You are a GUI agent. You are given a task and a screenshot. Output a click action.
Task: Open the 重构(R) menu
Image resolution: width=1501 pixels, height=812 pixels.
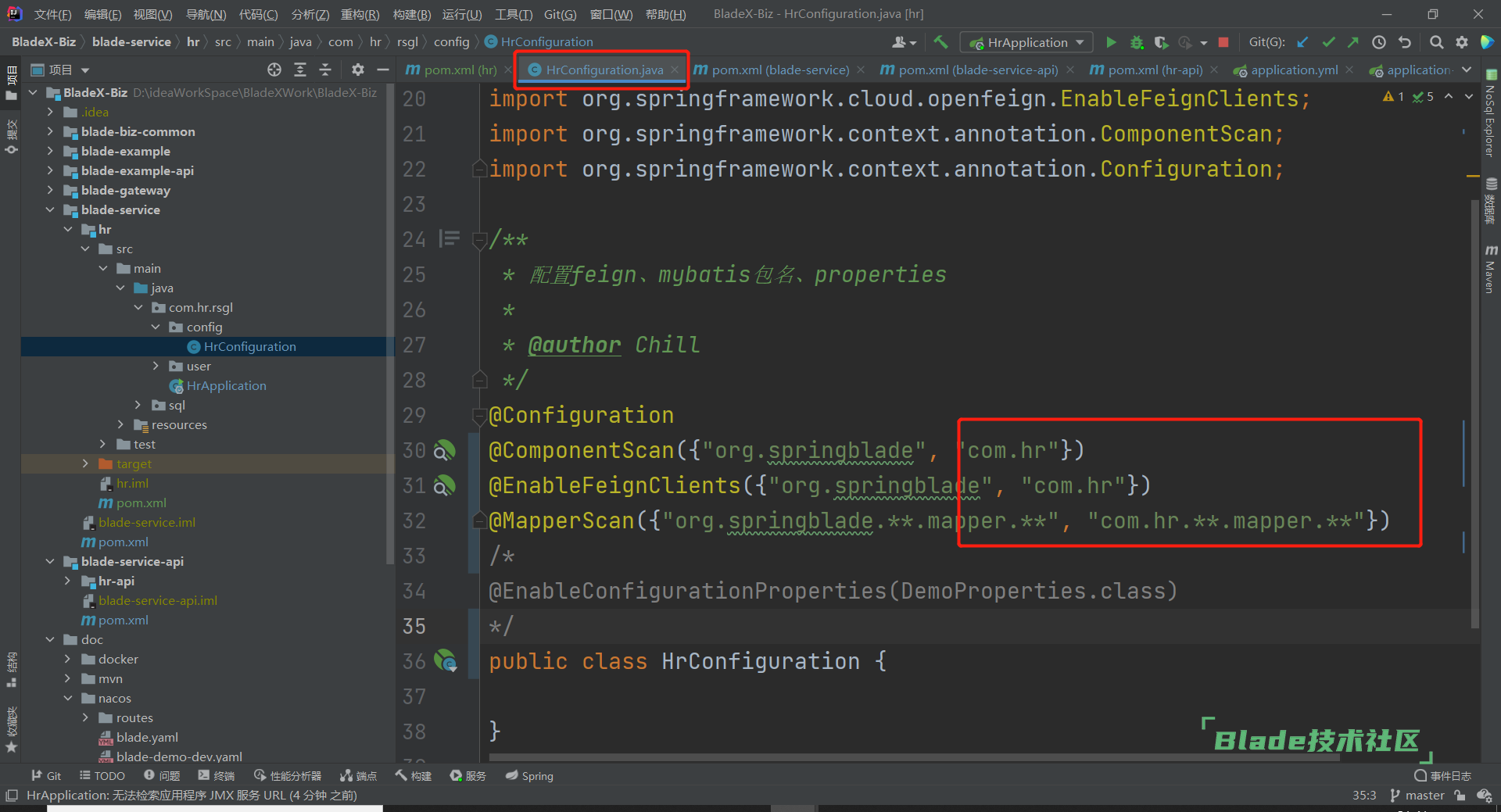point(360,14)
